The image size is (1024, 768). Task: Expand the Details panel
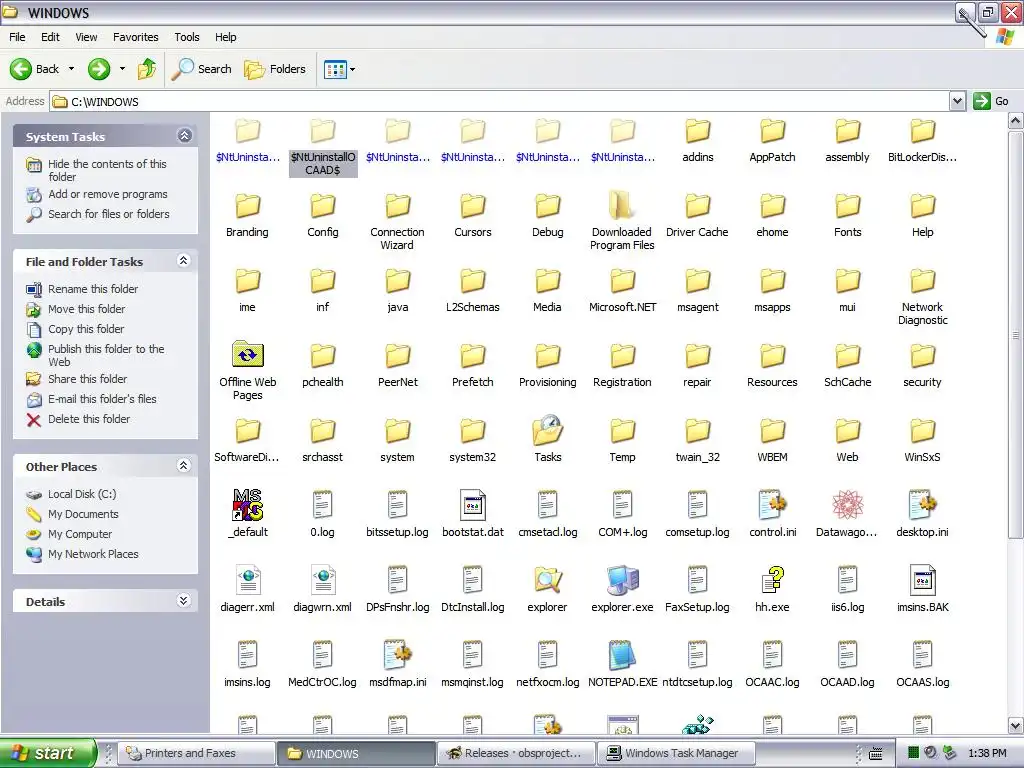[184, 601]
